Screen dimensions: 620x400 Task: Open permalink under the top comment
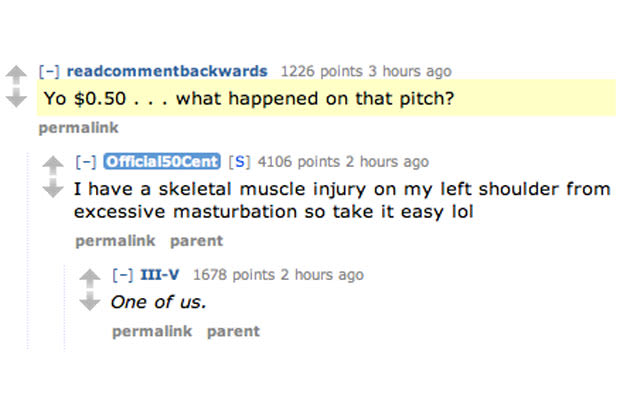[x=78, y=128]
